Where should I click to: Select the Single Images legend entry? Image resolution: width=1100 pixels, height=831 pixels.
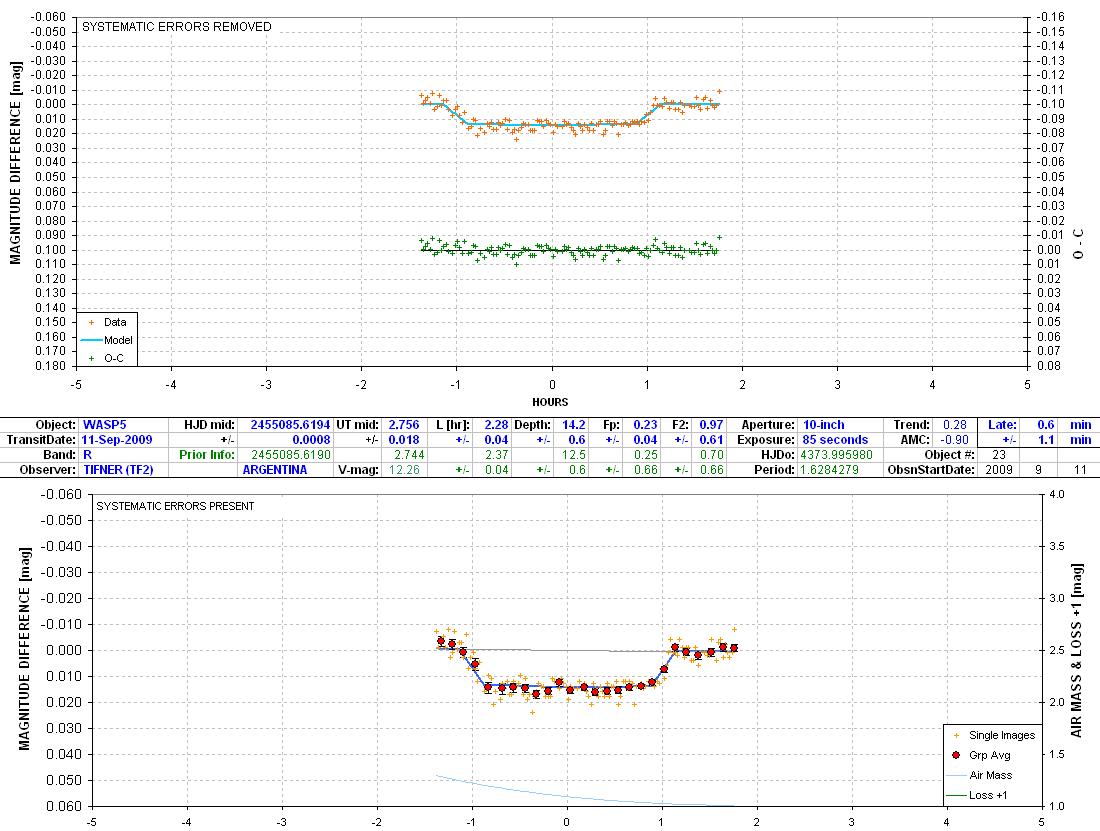(x=993, y=735)
